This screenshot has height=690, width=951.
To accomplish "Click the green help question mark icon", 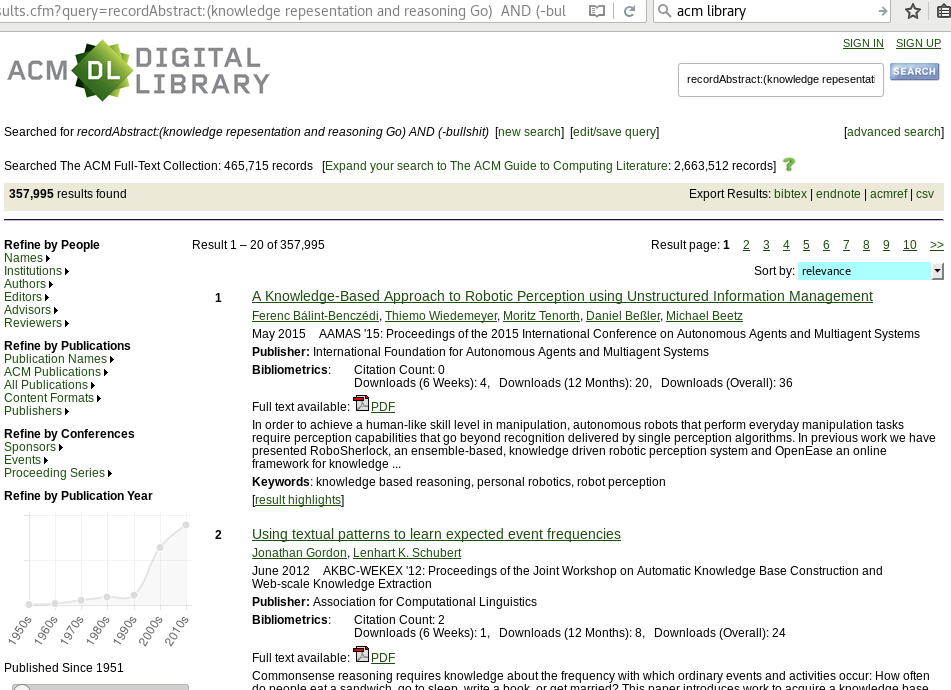I will tap(789, 165).
